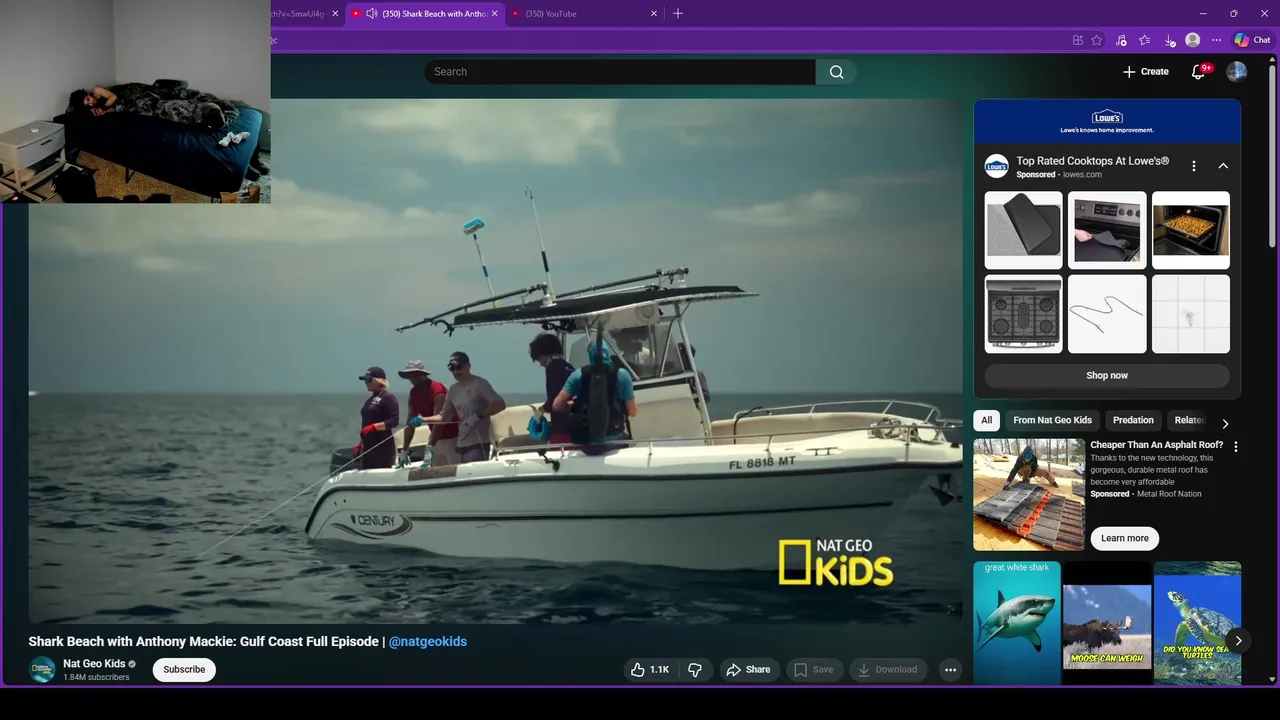Screen dimensions: 1280x720
Task: Switch to the (350) YouTube tab
Action: point(585,14)
